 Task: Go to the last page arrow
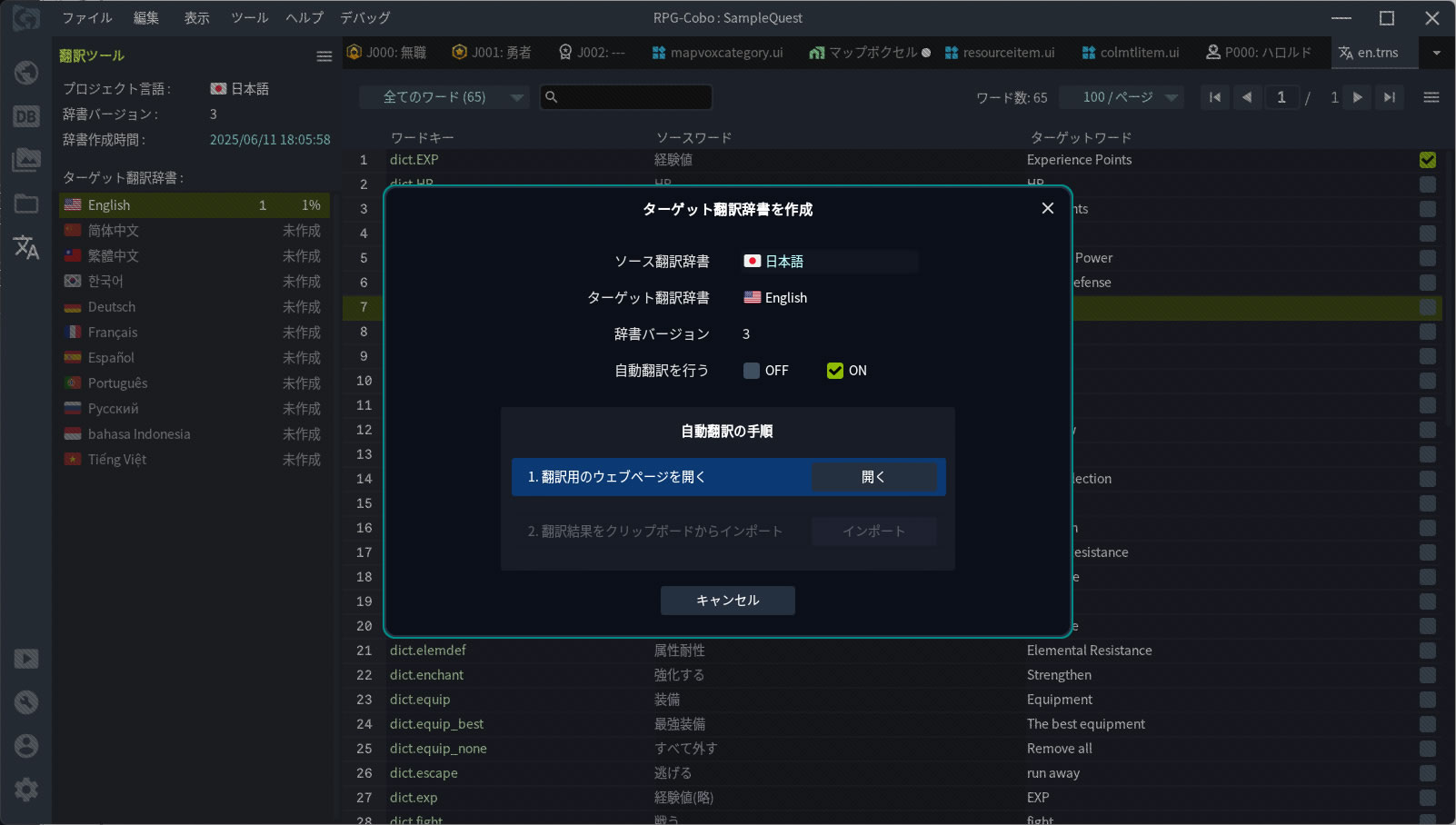click(x=1389, y=97)
